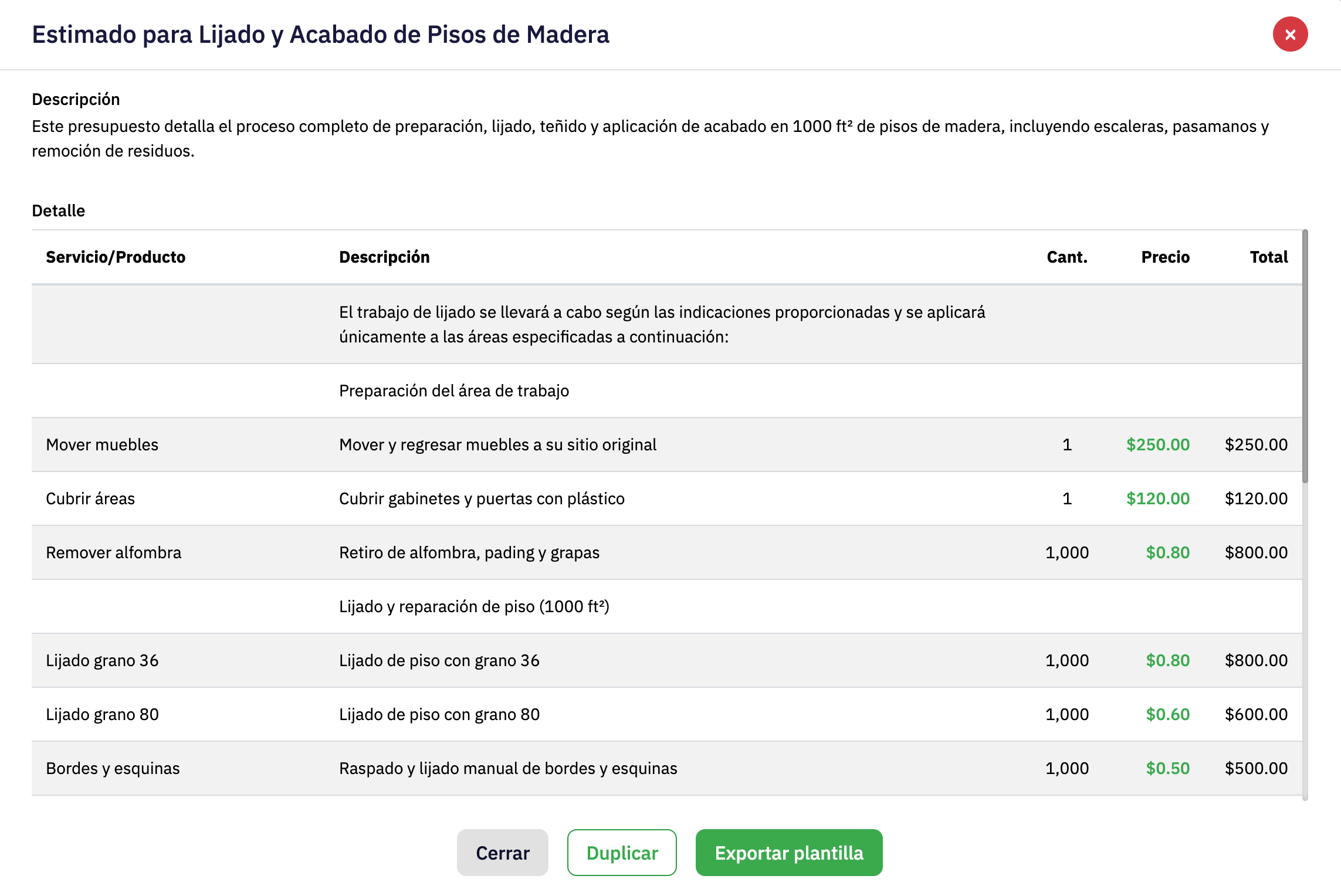Close the estimate dialog with red X
Screen dimensions: 1341x896
coord(1290,35)
